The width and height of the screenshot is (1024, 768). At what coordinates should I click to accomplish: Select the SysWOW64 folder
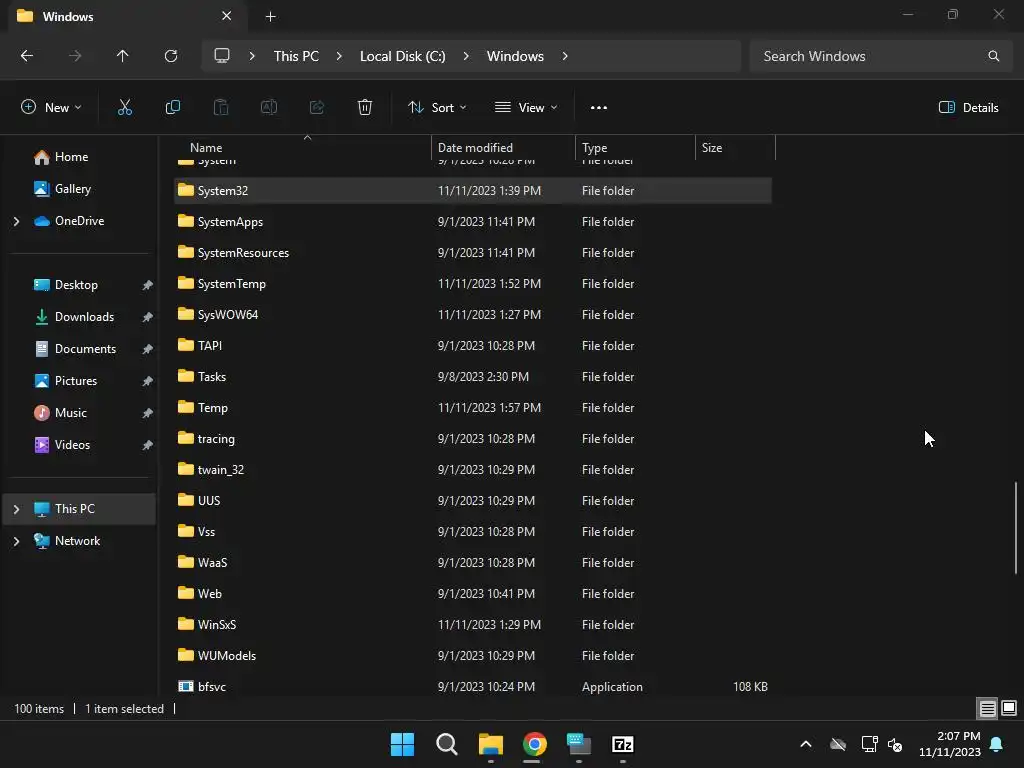point(473,315)
